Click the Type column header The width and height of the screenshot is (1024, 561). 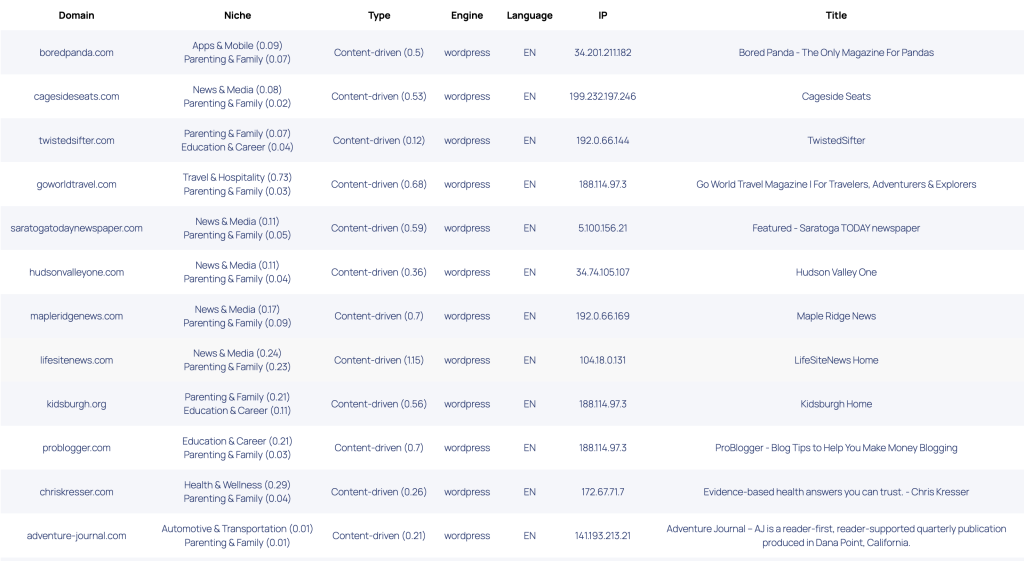[x=379, y=15]
